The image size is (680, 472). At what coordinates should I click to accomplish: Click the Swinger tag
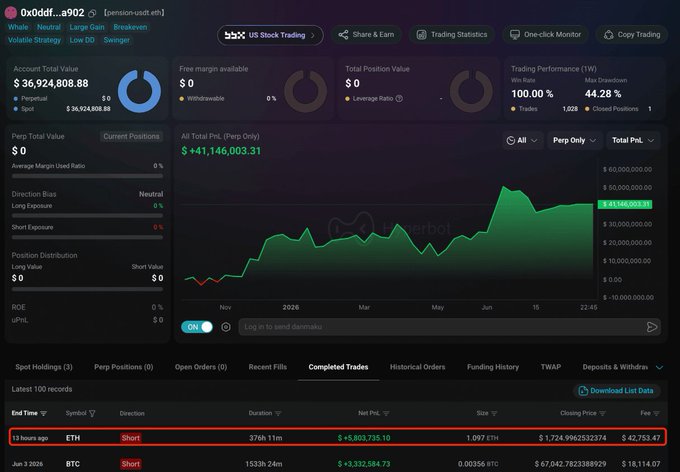click(116, 40)
